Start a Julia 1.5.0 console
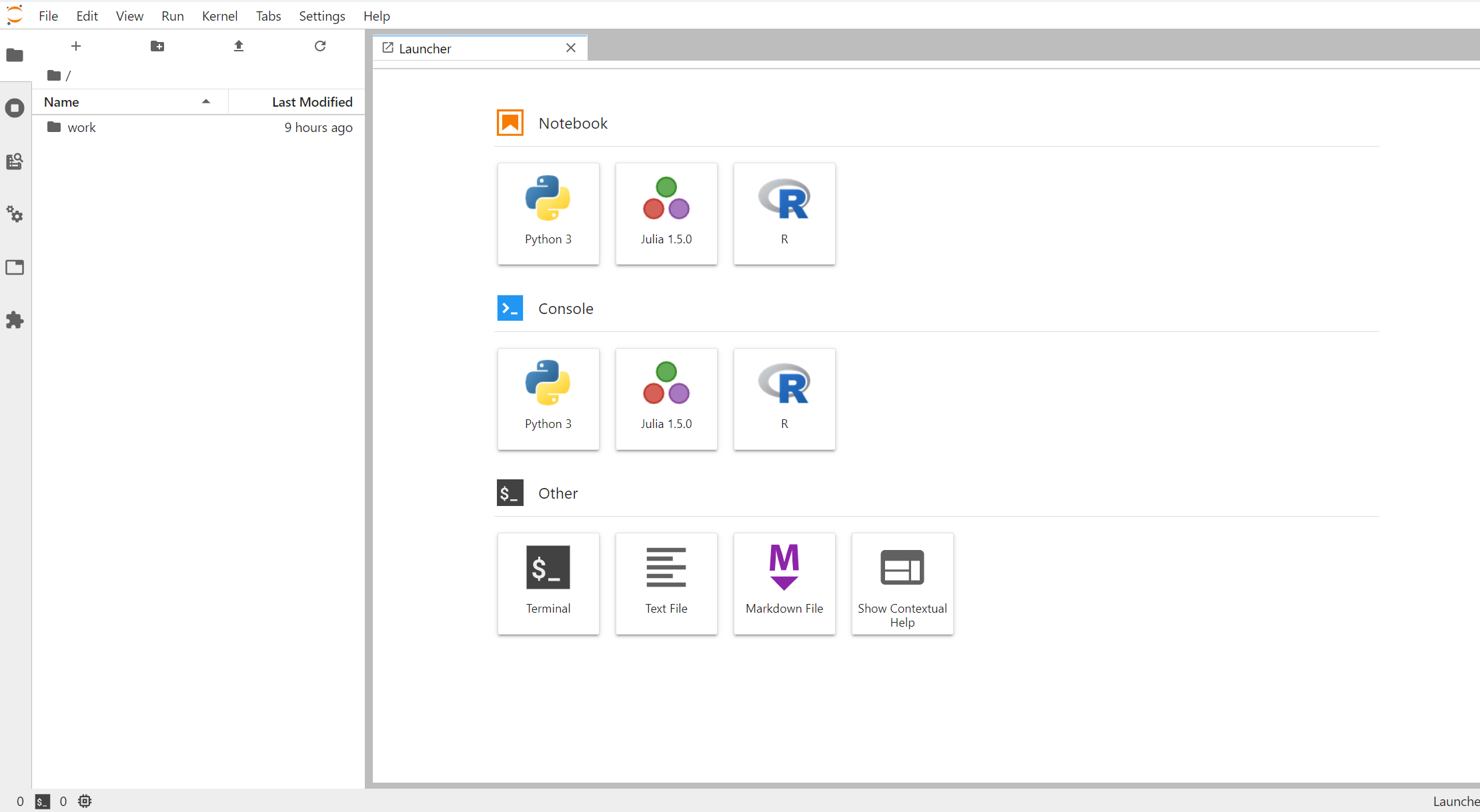 (x=666, y=399)
